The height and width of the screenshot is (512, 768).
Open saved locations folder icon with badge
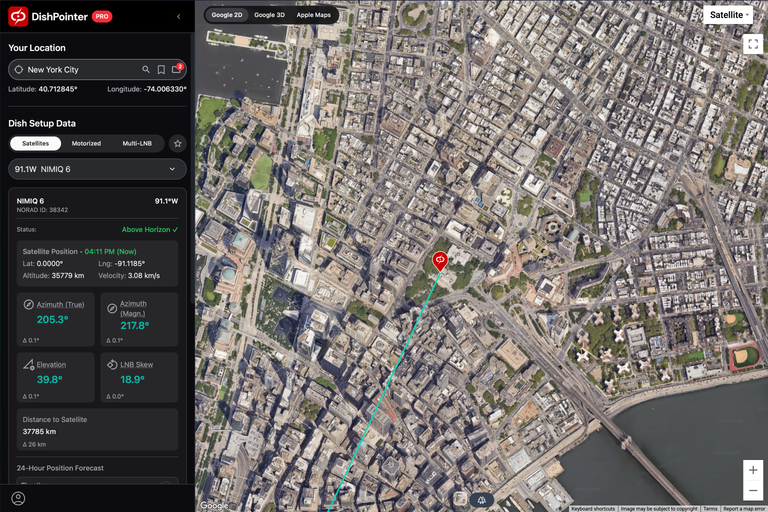pyautogui.click(x=176, y=69)
